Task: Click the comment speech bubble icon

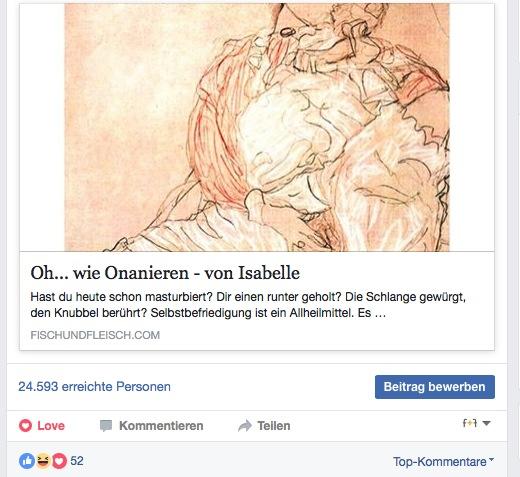Action: [106, 426]
